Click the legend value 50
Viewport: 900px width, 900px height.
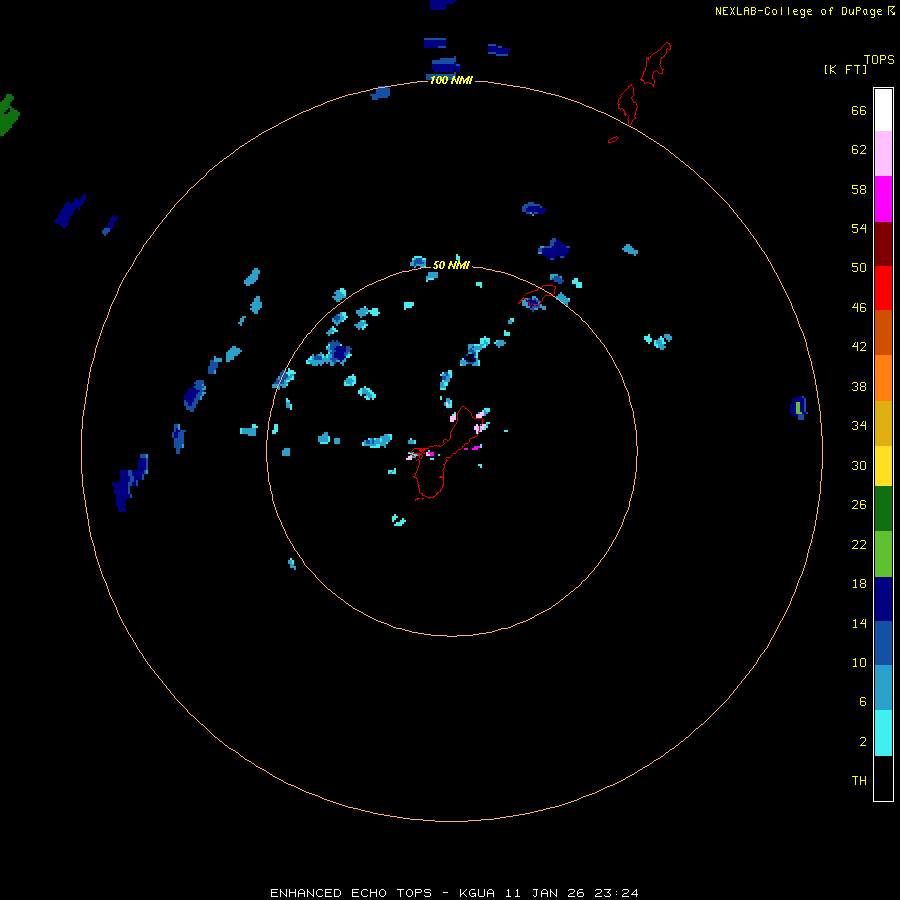coord(859,267)
